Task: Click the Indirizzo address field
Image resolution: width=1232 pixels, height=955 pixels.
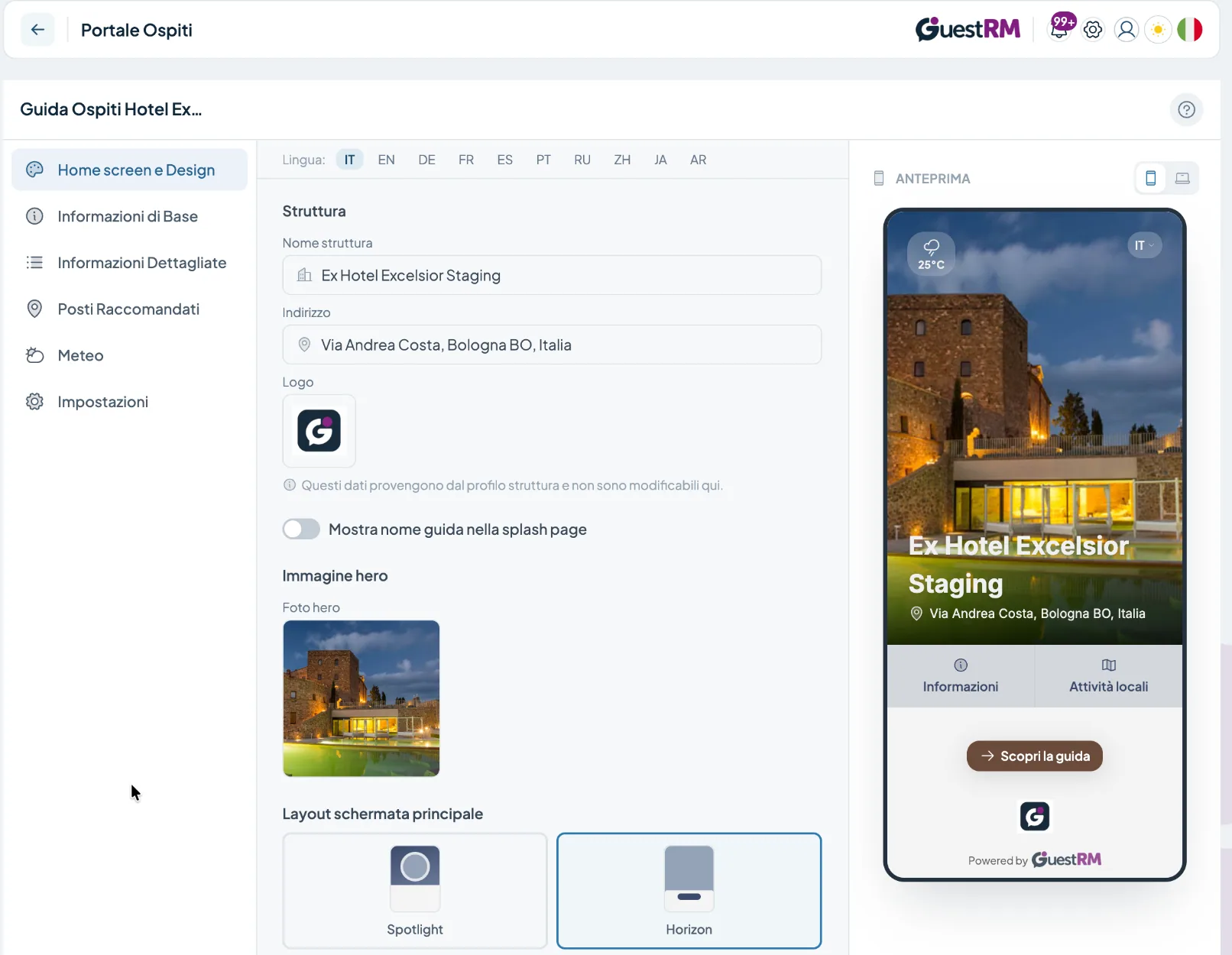Action: (552, 345)
